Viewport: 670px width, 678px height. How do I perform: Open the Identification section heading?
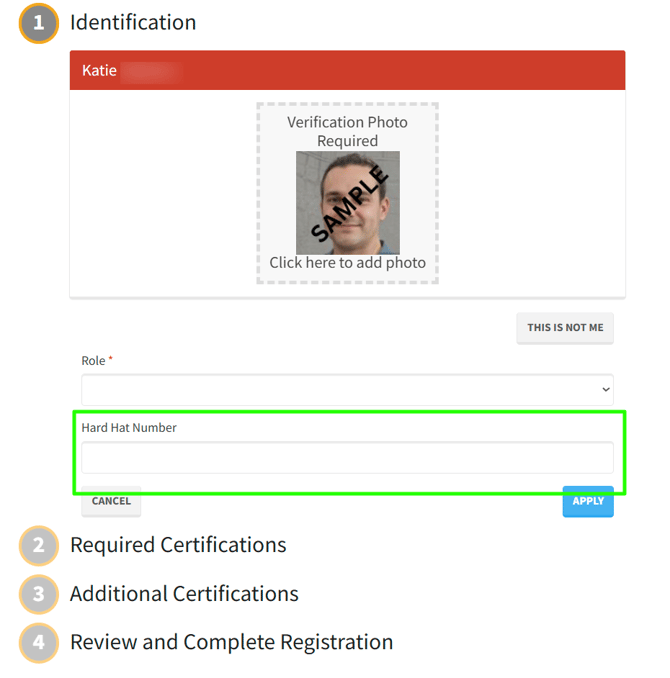point(133,22)
